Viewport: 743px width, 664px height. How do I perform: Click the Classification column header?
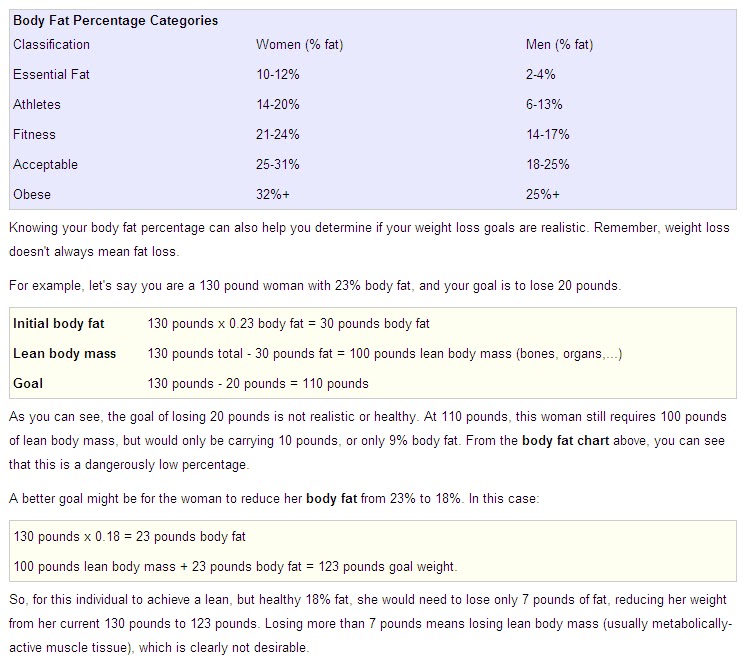51,45
